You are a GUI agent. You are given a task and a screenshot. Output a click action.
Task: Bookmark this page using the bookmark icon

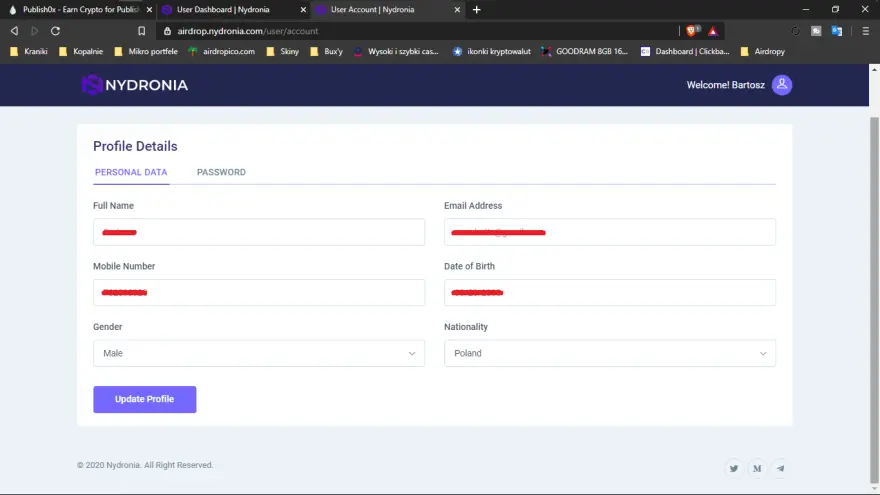(141, 31)
